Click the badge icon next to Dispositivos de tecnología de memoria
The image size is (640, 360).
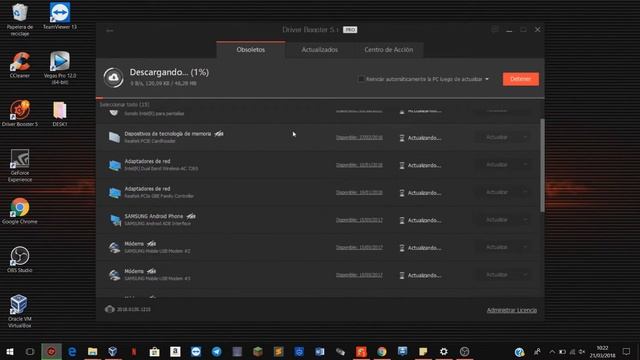point(219,133)
